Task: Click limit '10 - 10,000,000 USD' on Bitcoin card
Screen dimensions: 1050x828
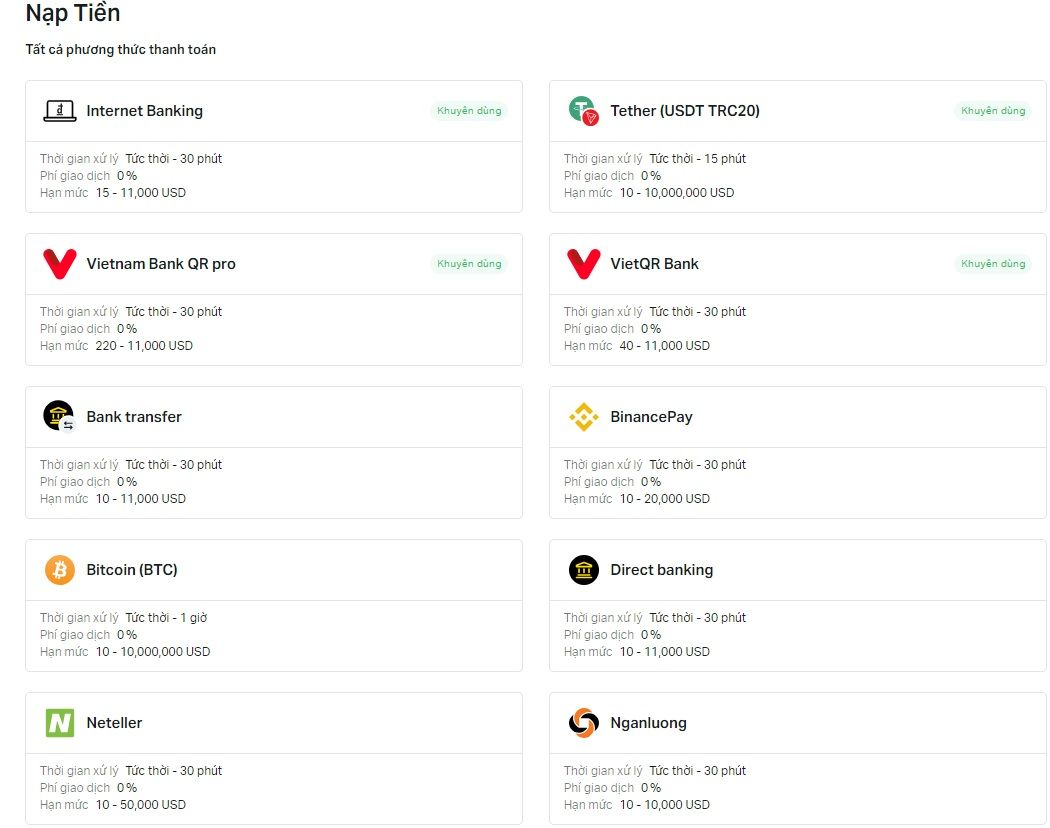Action: [153, 652]
